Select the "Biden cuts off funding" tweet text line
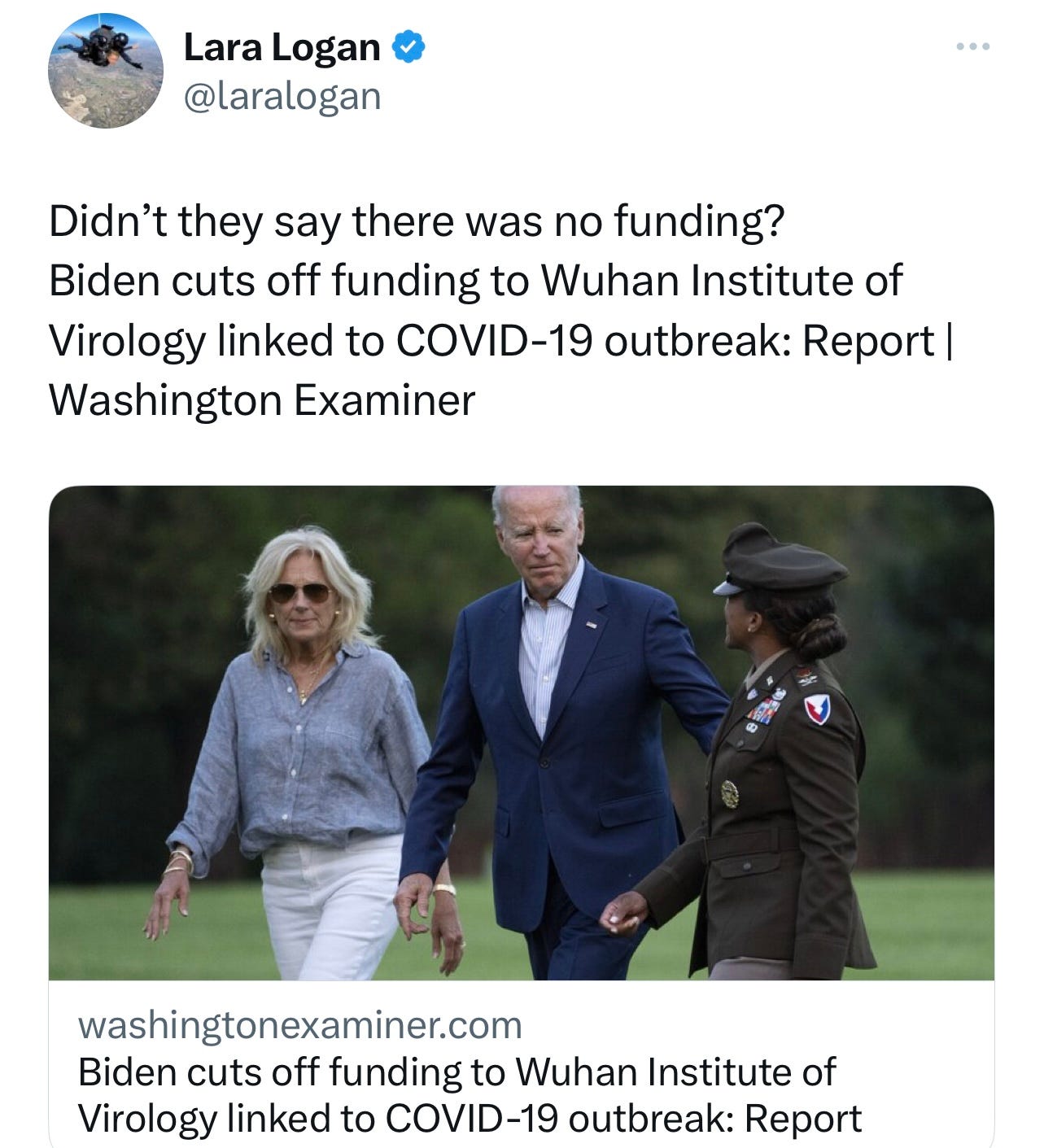 [476, 281]
